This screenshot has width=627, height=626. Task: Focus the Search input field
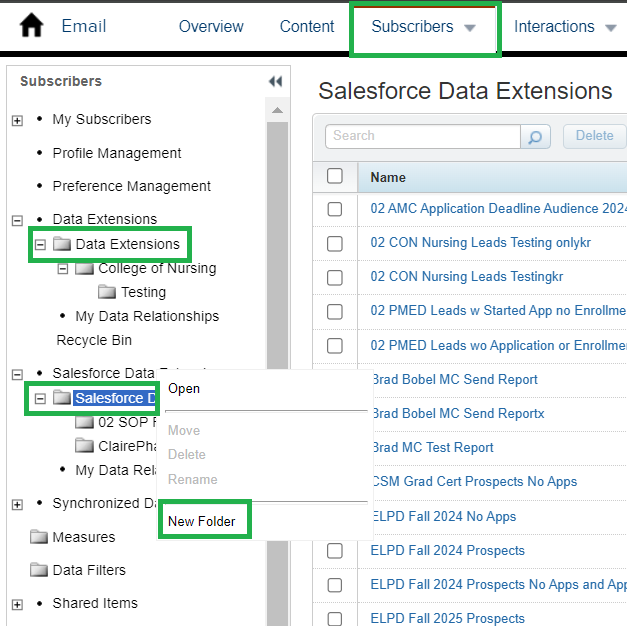423,136
